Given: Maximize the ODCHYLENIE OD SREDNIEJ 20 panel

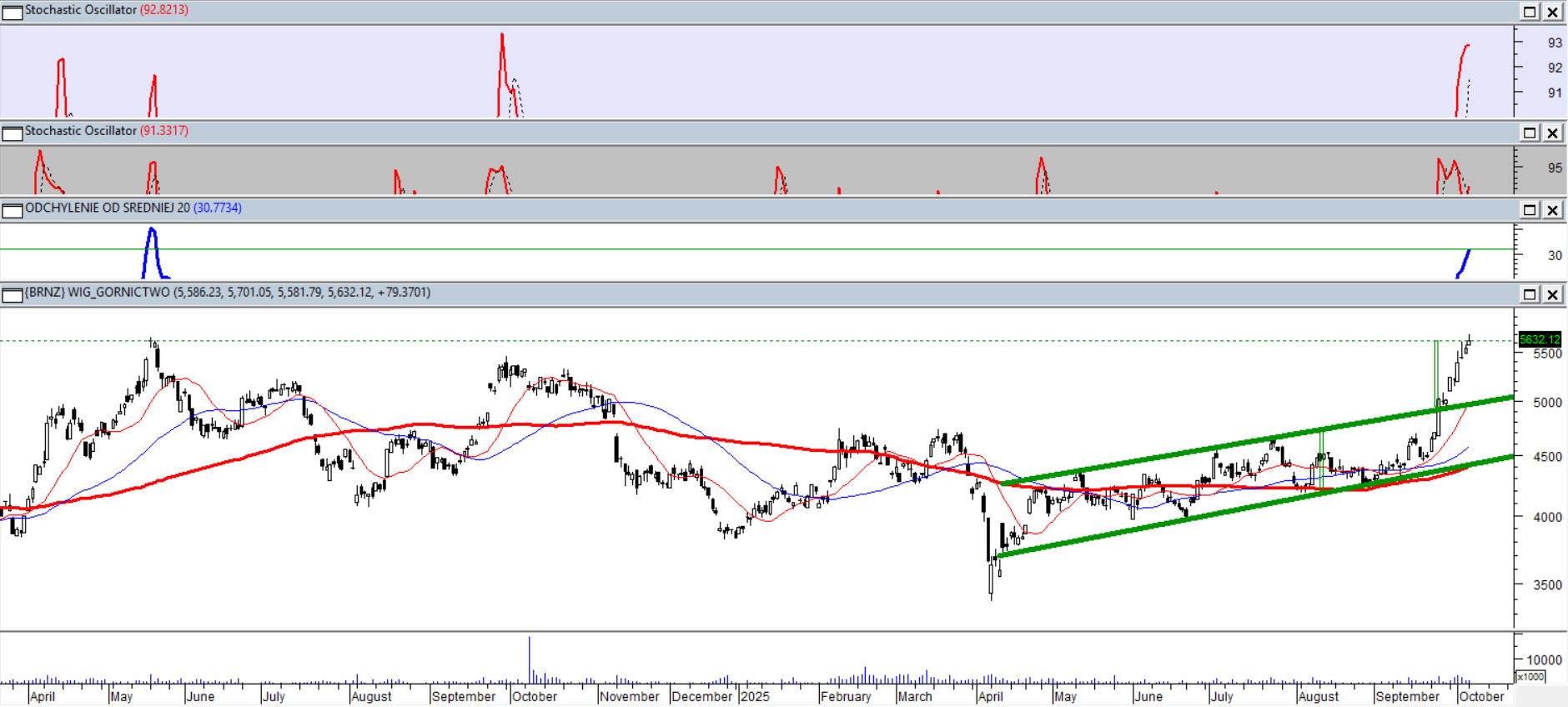Looking at the screenshot, I should coord(1530,210).
